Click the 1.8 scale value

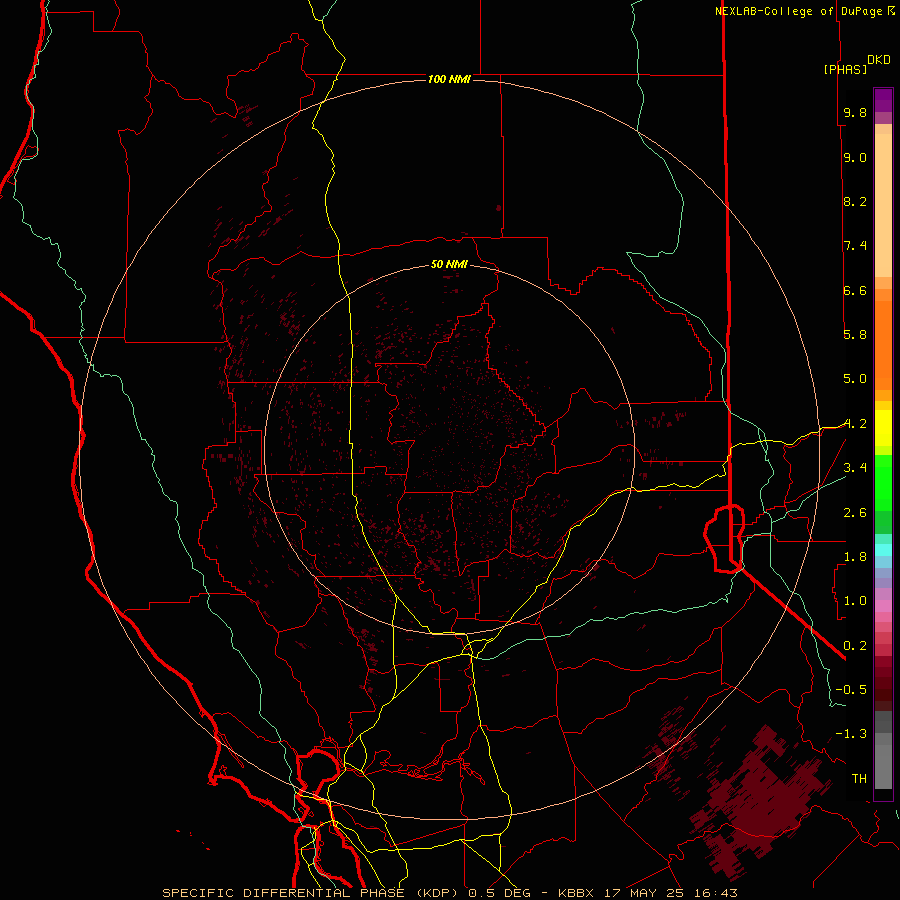point(855,556)
